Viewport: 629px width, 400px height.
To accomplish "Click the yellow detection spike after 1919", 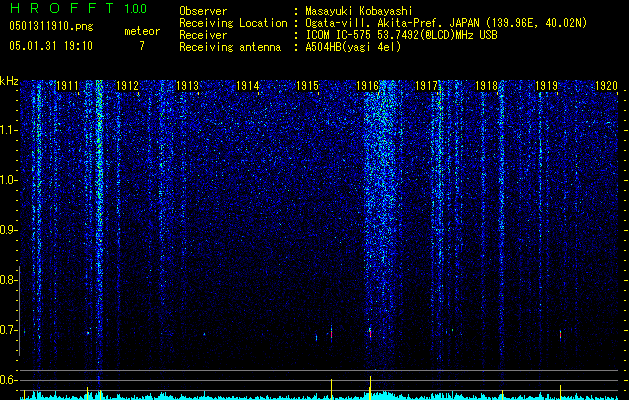I will [x=560, y=392].
